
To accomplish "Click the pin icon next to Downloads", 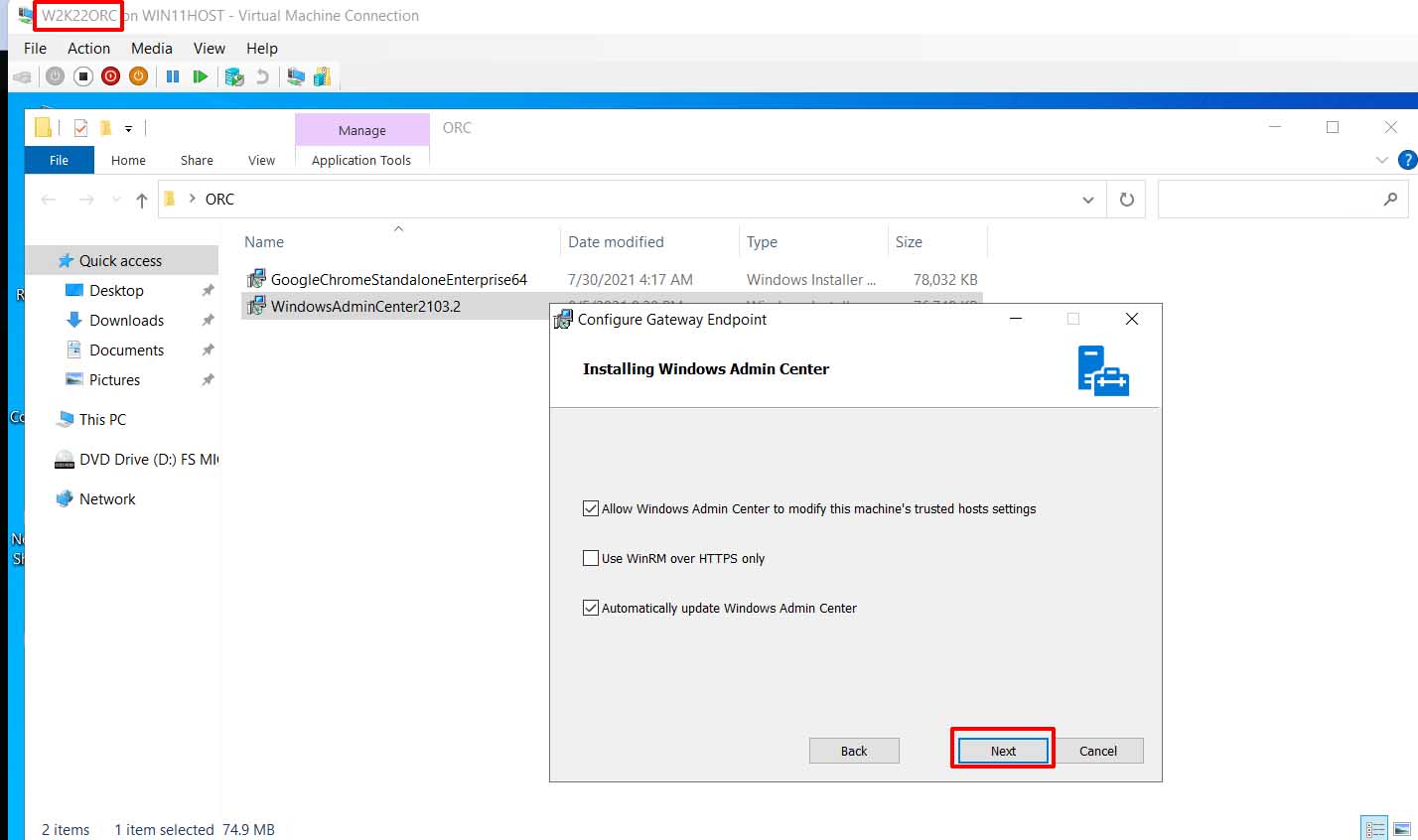I will click(x=208, y=321).
